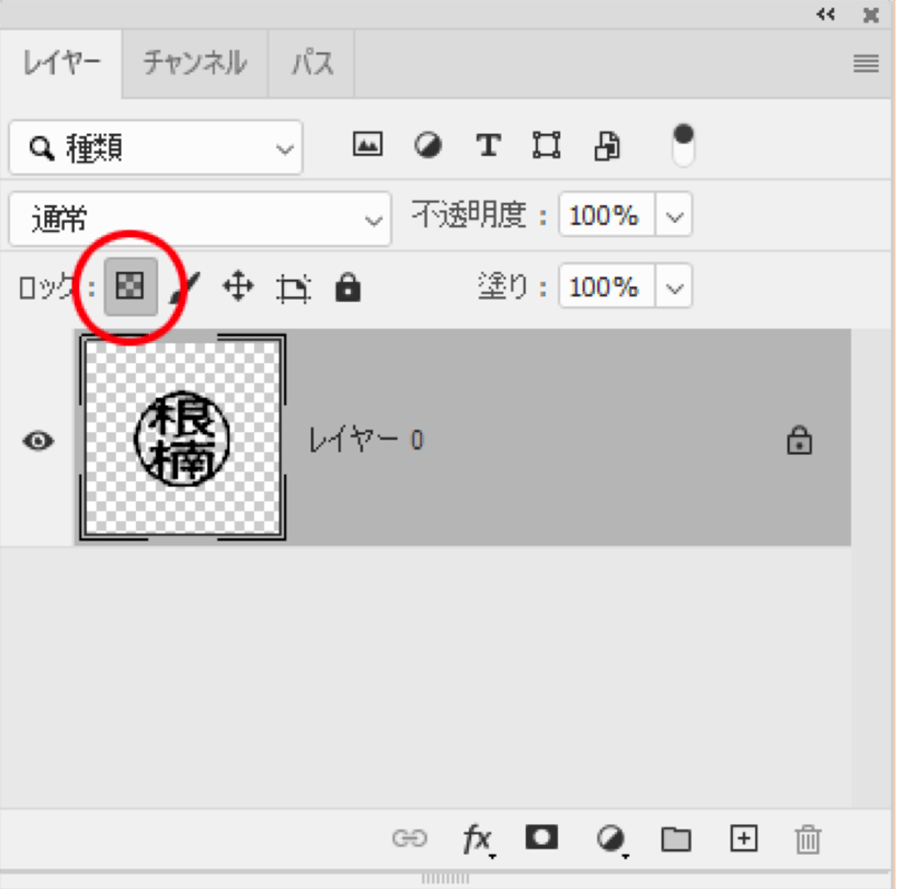The width and height of the screenshot is (900, 889).
Task: Open the Layers panel hamburger menu
Action: pyautogui.click(x=866, y=63)
